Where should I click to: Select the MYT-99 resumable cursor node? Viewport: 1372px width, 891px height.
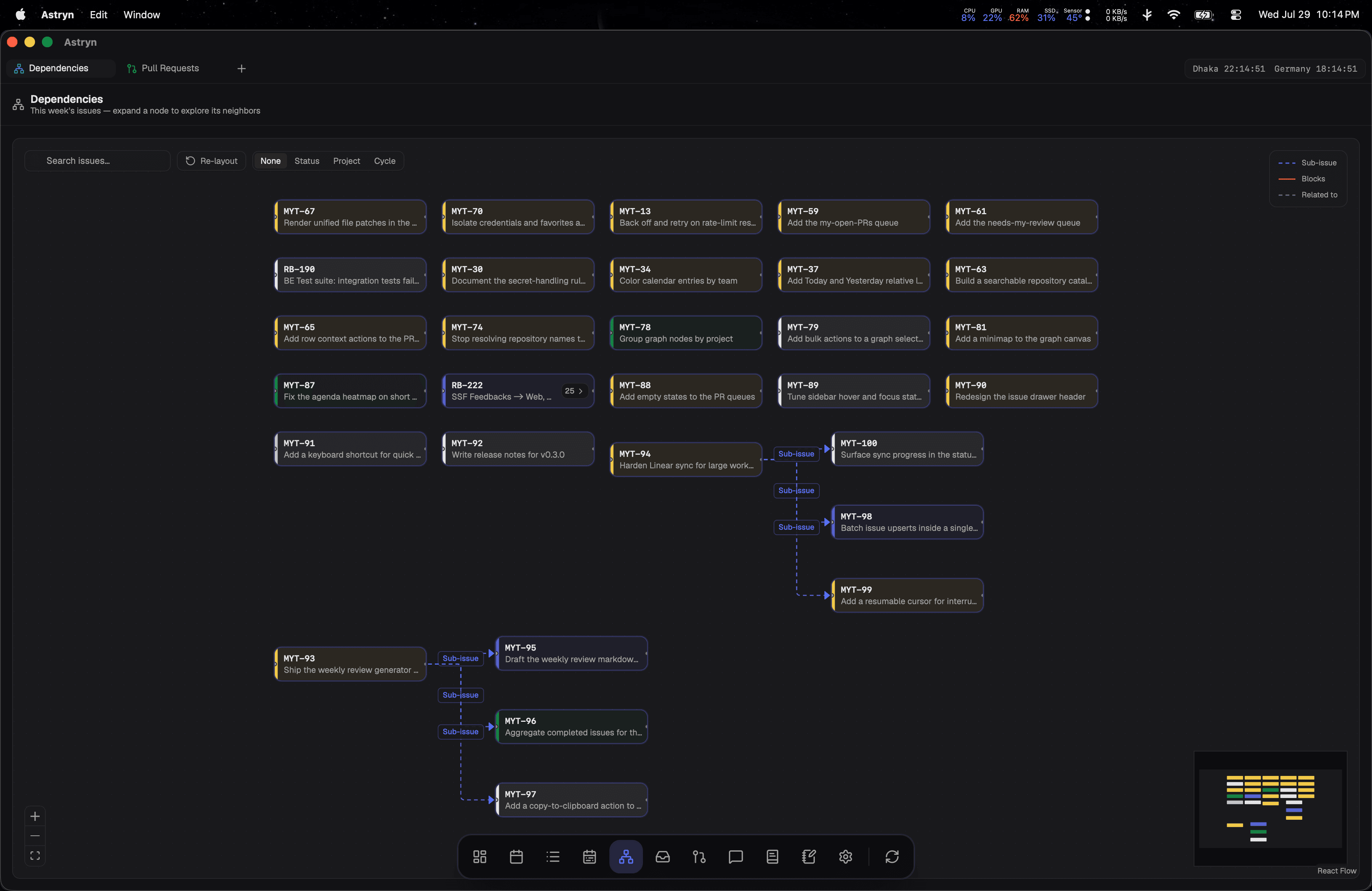(907, 595)
